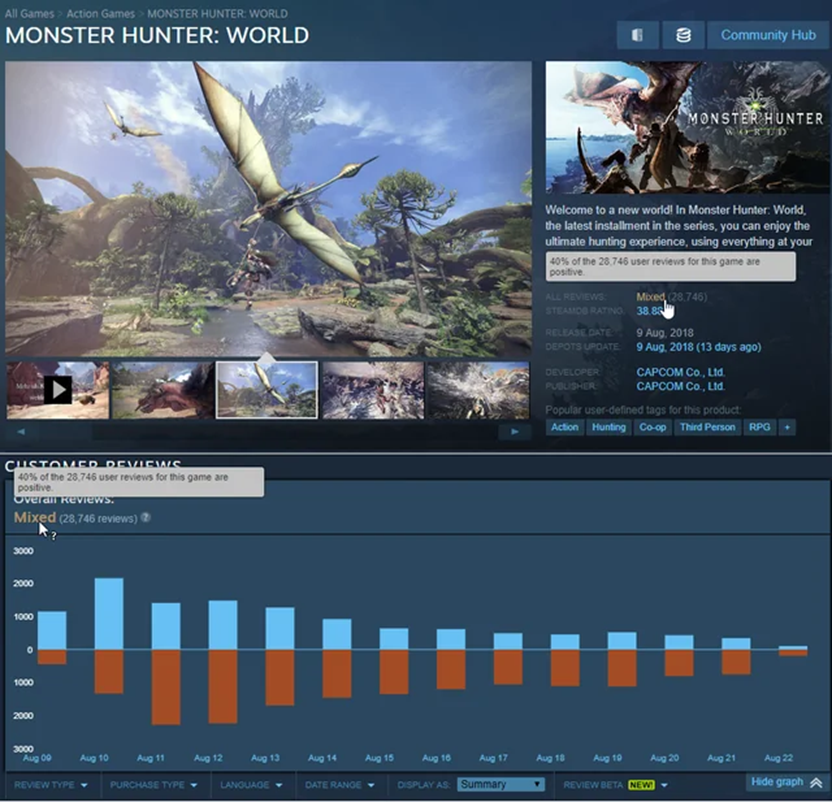This screenshot has height=802, width=832.
Task: Select the red monster screenshot thumbnail
Action: pyautogui.click(x=162, y=390)
